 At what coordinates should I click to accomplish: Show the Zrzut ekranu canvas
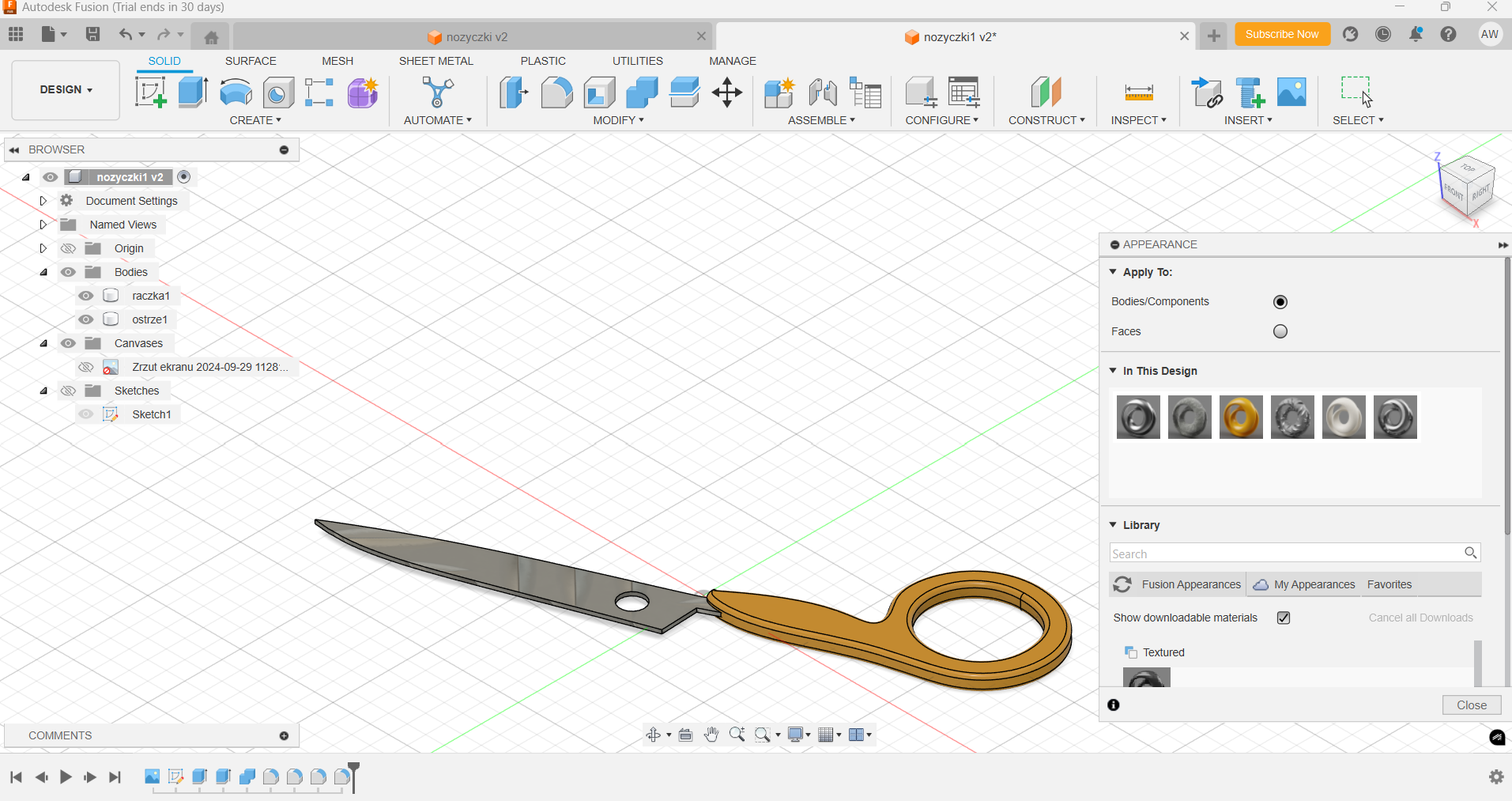pos(86,367)
